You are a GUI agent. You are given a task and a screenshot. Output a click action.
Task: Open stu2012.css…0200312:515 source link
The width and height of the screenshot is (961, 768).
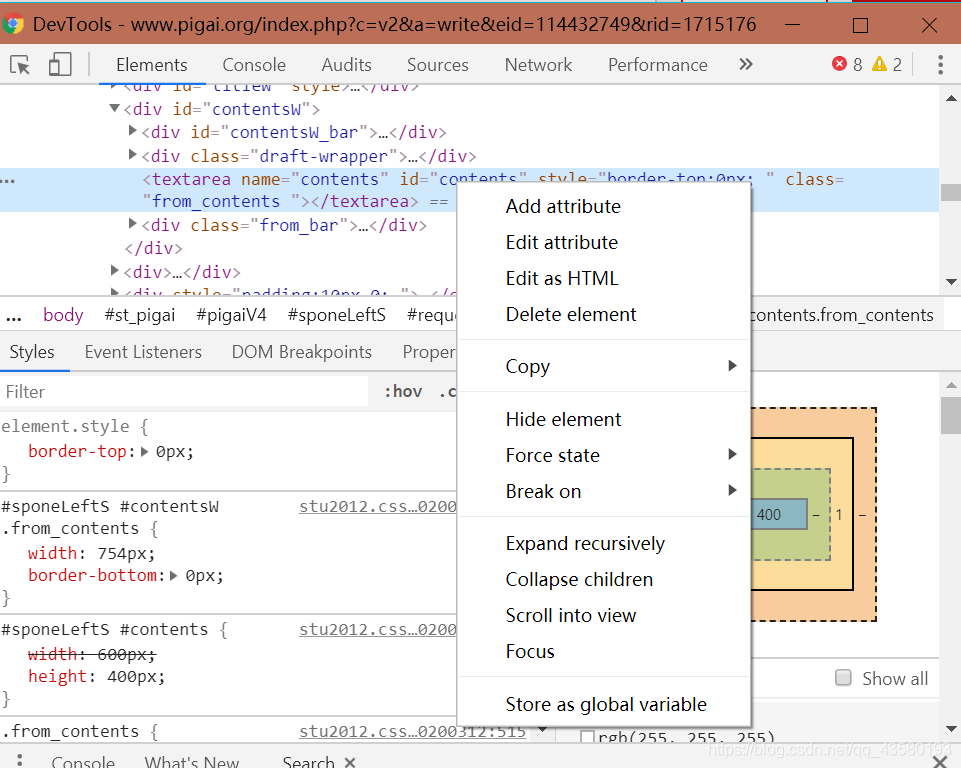coord(412,731)
